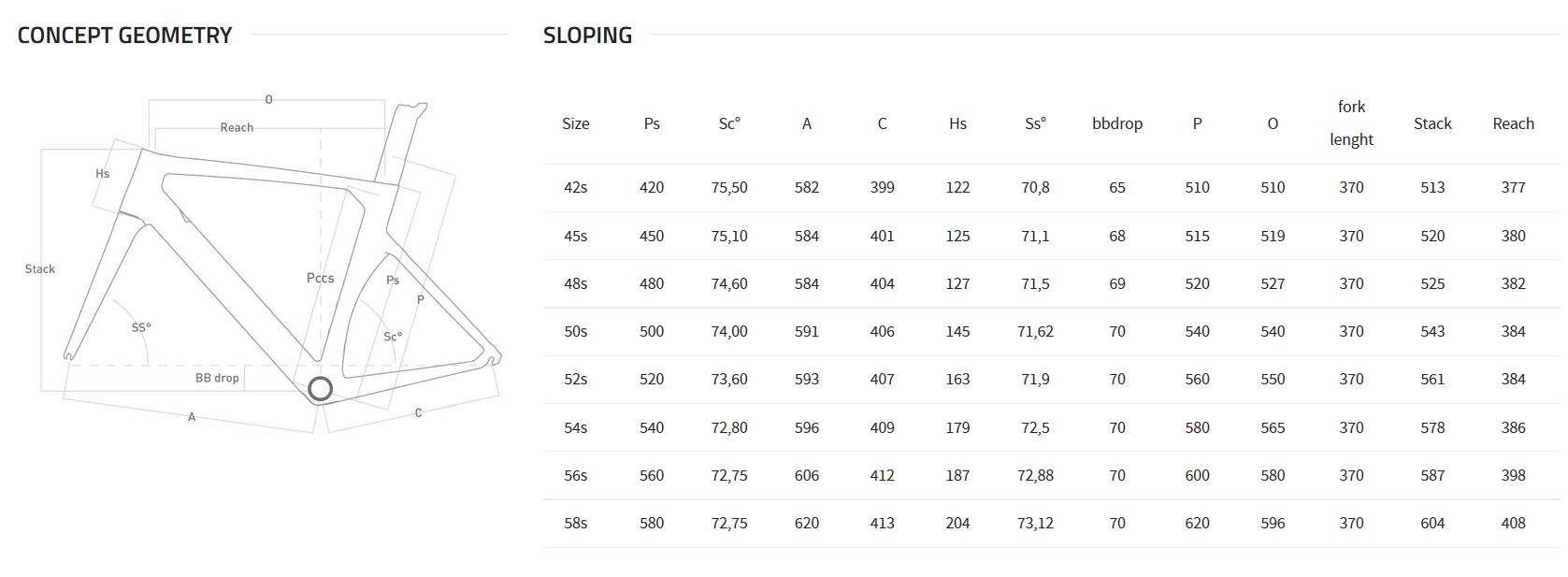The width and height of the screenshot is (1568, 577).
Task: Click the Sc° column header
Action: tap(729, 123)
